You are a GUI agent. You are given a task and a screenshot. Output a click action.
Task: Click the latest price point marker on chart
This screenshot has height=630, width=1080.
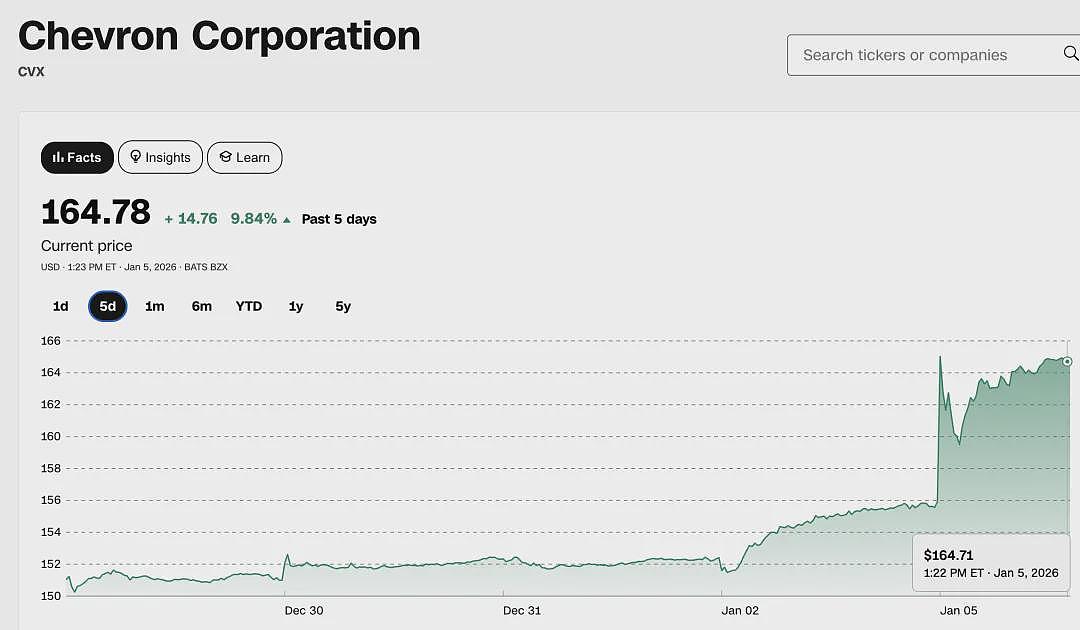coord(1067,361)
